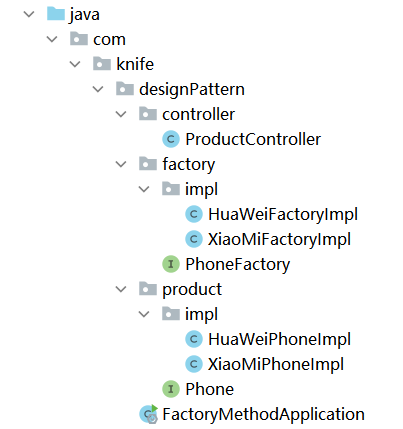Screen dimensions: 403x429
Task: Select the knife package label
Action: coord(135,64)
